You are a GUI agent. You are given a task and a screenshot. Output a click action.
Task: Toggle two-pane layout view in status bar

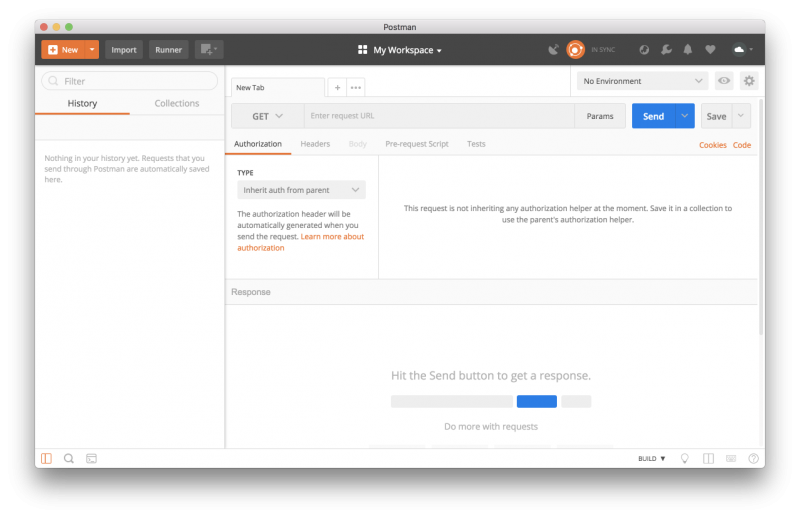[x=708, y=458]
